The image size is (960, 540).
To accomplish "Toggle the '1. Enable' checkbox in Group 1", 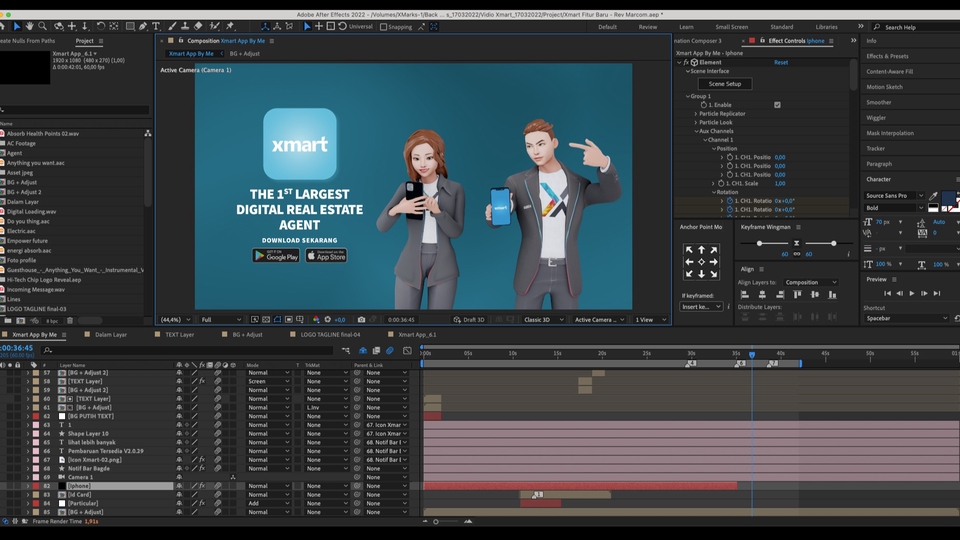I will click(778, 105).
